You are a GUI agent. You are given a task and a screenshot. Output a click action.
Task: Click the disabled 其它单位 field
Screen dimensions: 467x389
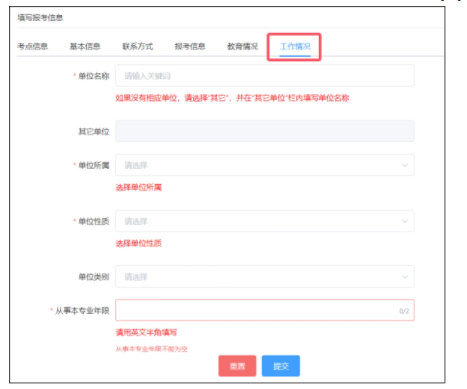coord(265,131)
